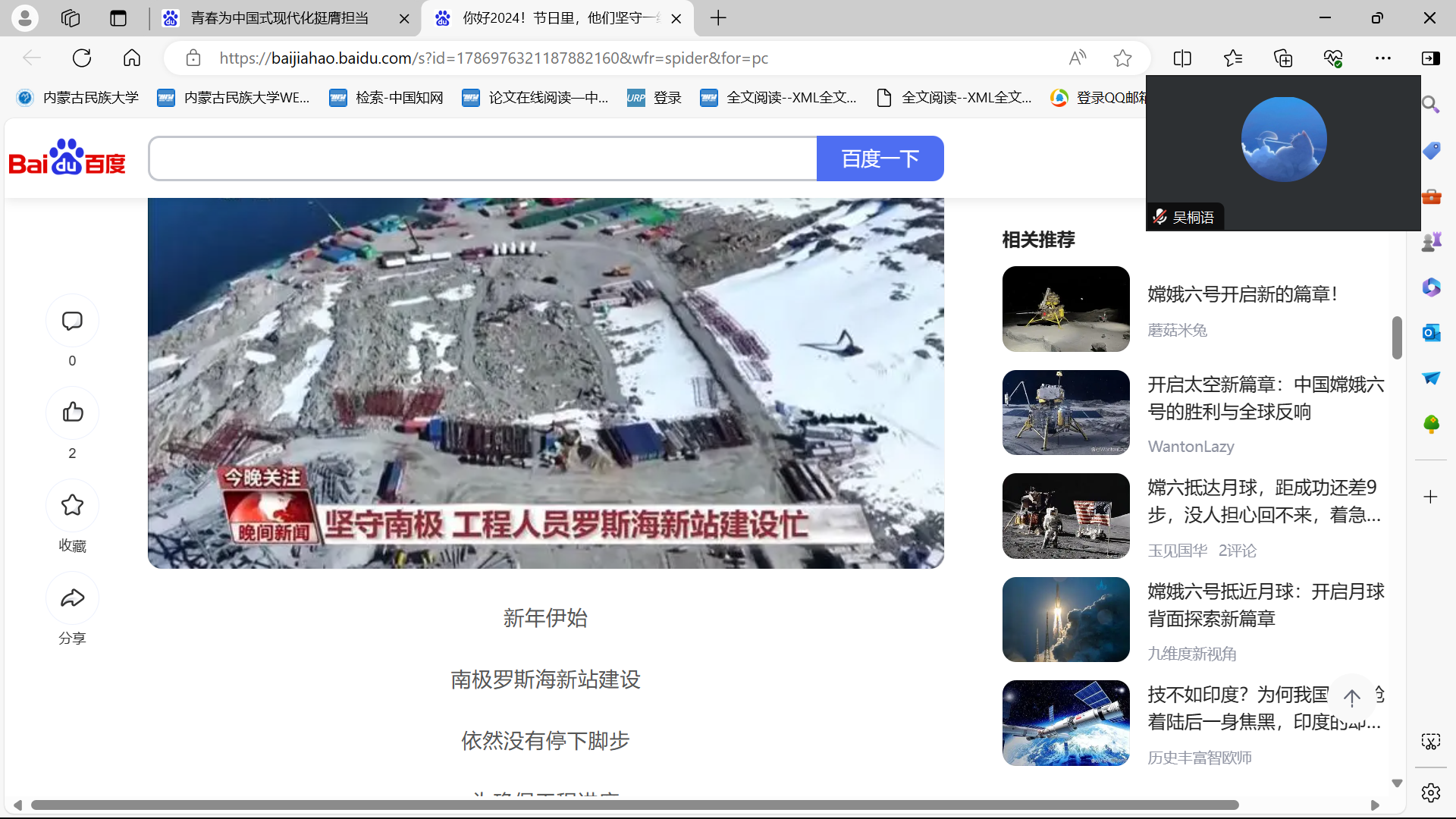1456x819 pixels.
Task: Open the 分享 share arrow icon
Action: (x=72, y=598)
